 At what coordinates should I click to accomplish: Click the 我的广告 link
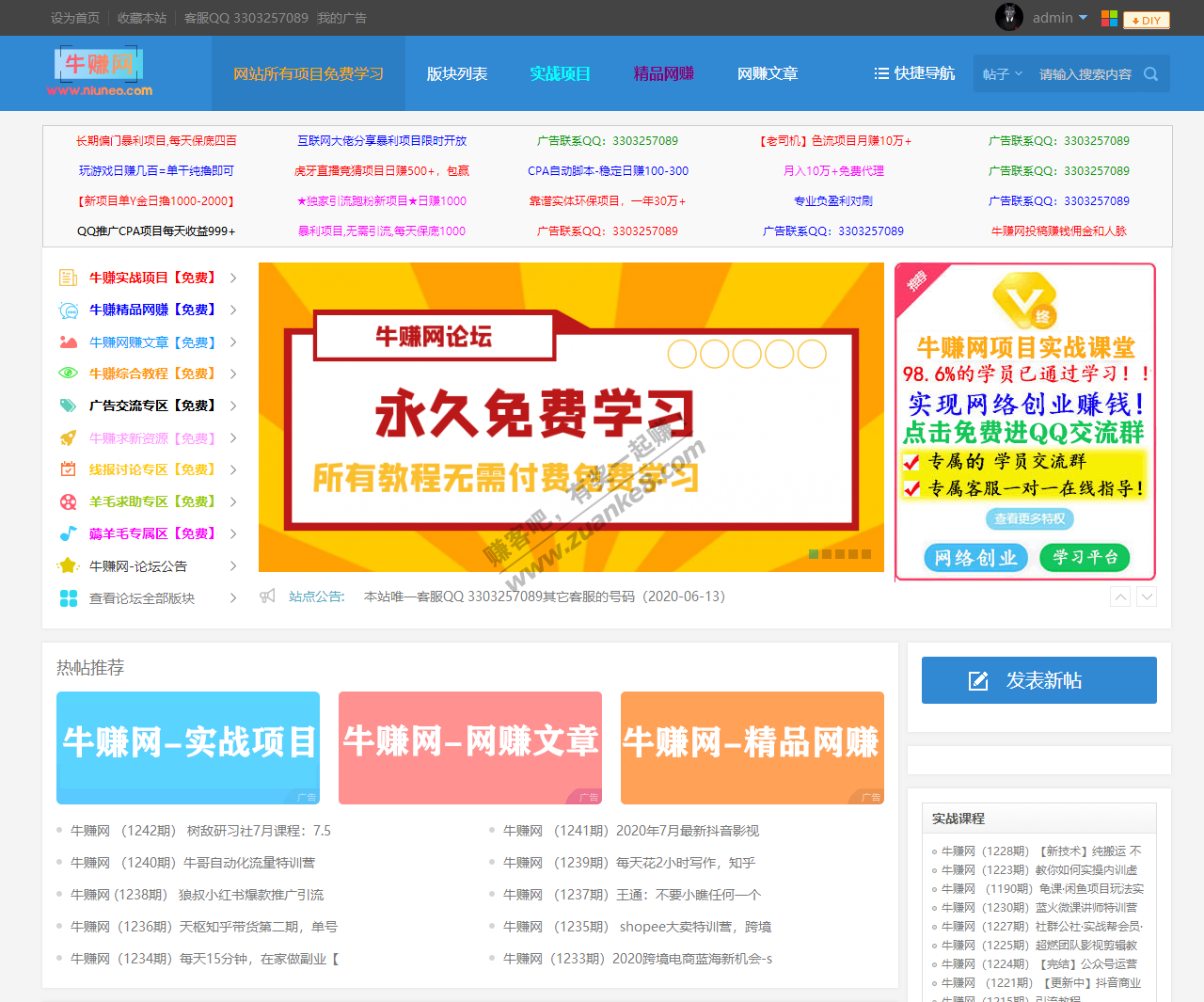[x=342, y=18]
